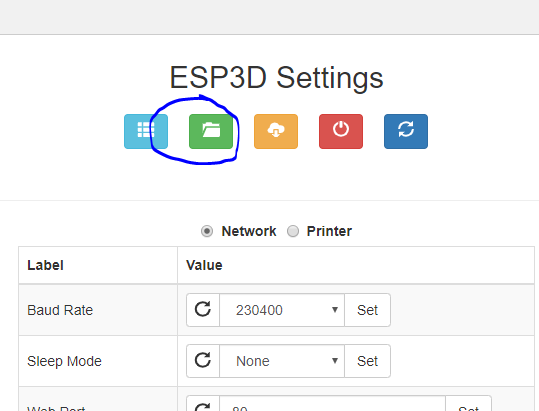Click the ESP3D Settings heading
Viewport: 539px width, 411px height.
pos(276,78)
